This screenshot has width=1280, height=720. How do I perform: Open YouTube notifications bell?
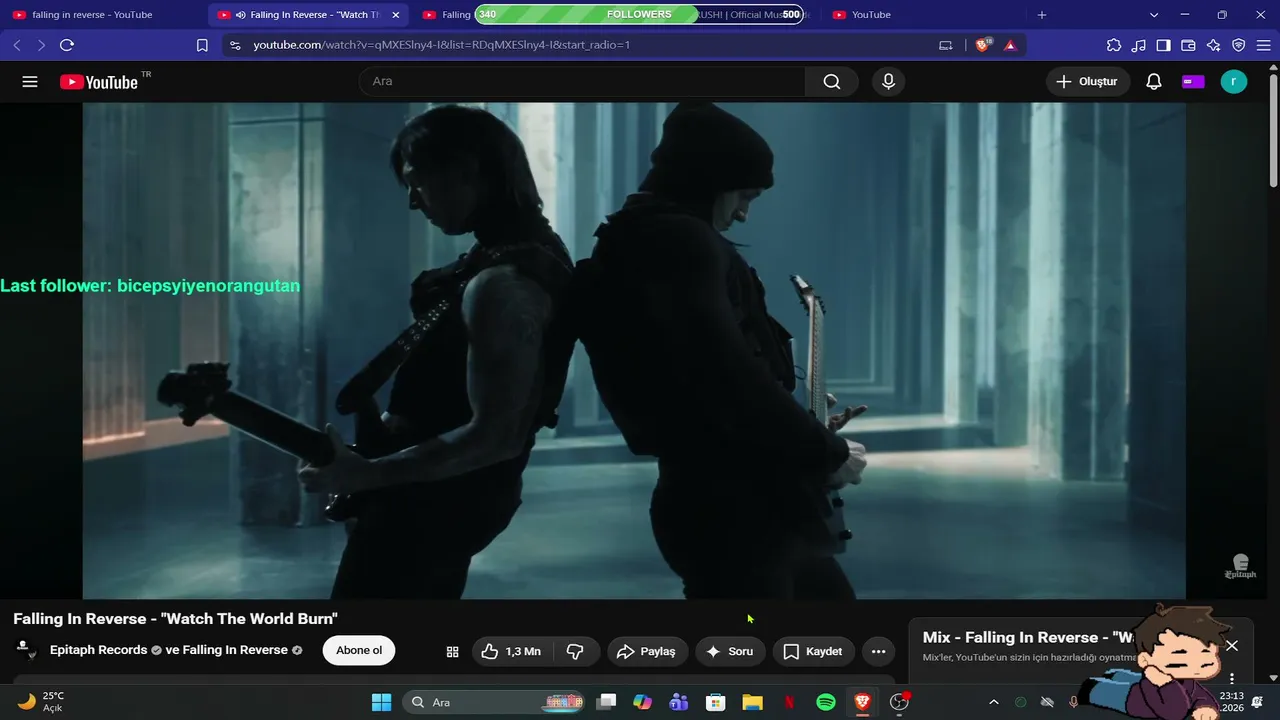coord(1154,82)
